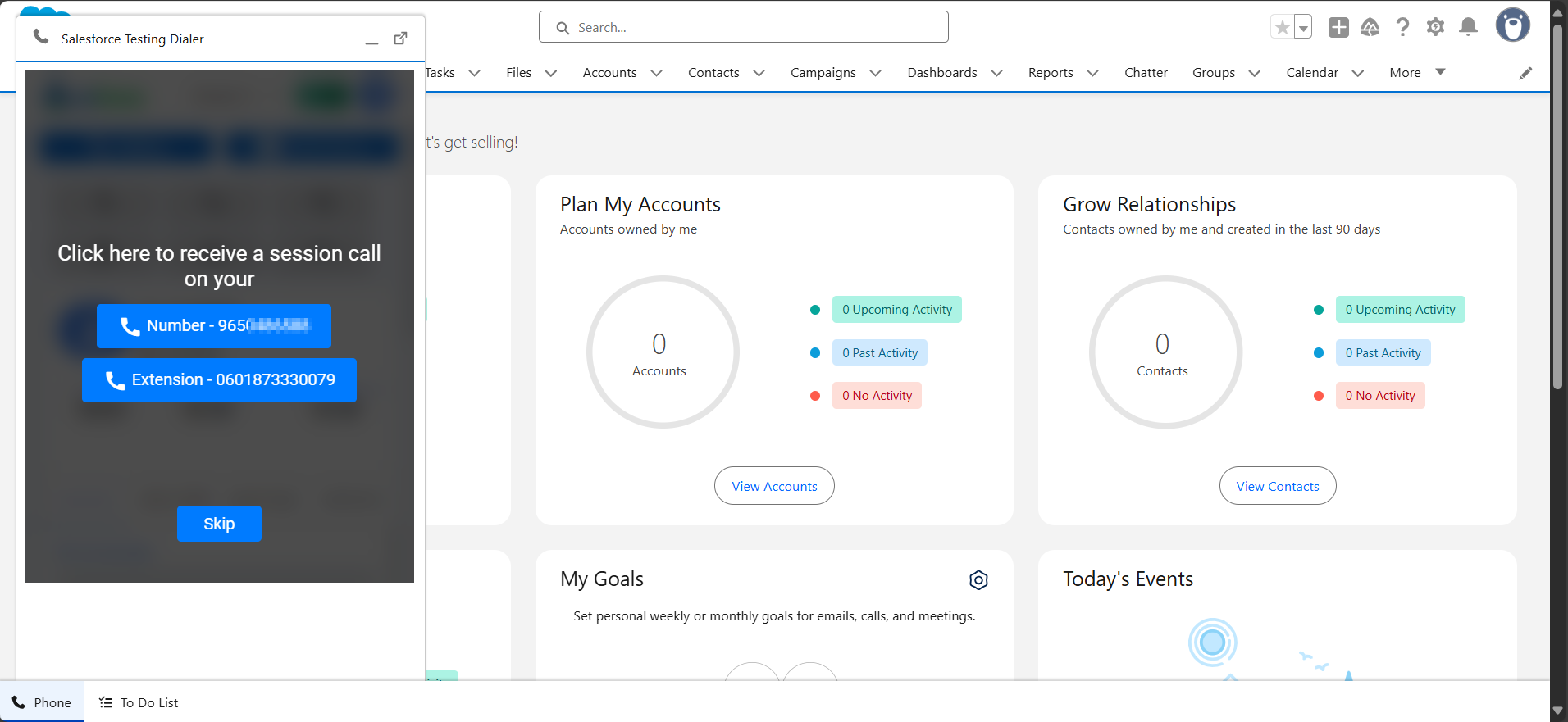Click 0 Upcoming Activity under Grow Relationships

coord(1400,310)
